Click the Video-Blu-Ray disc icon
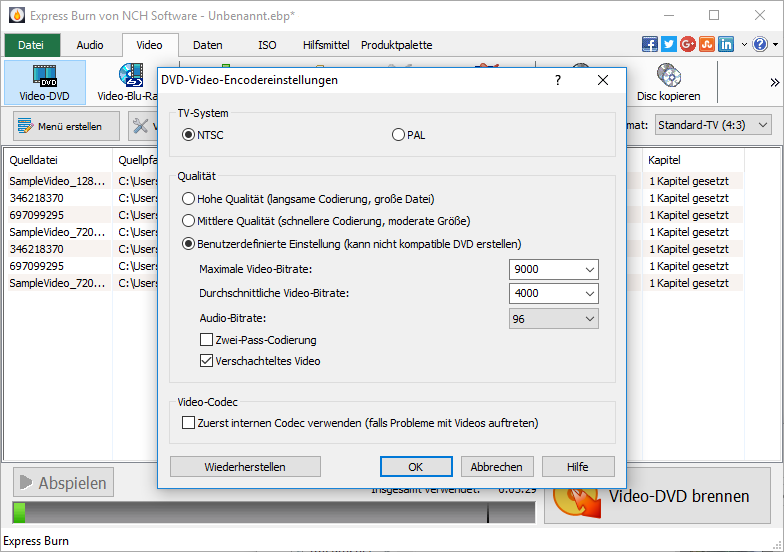The image size is (784, 552). point(130,76)
